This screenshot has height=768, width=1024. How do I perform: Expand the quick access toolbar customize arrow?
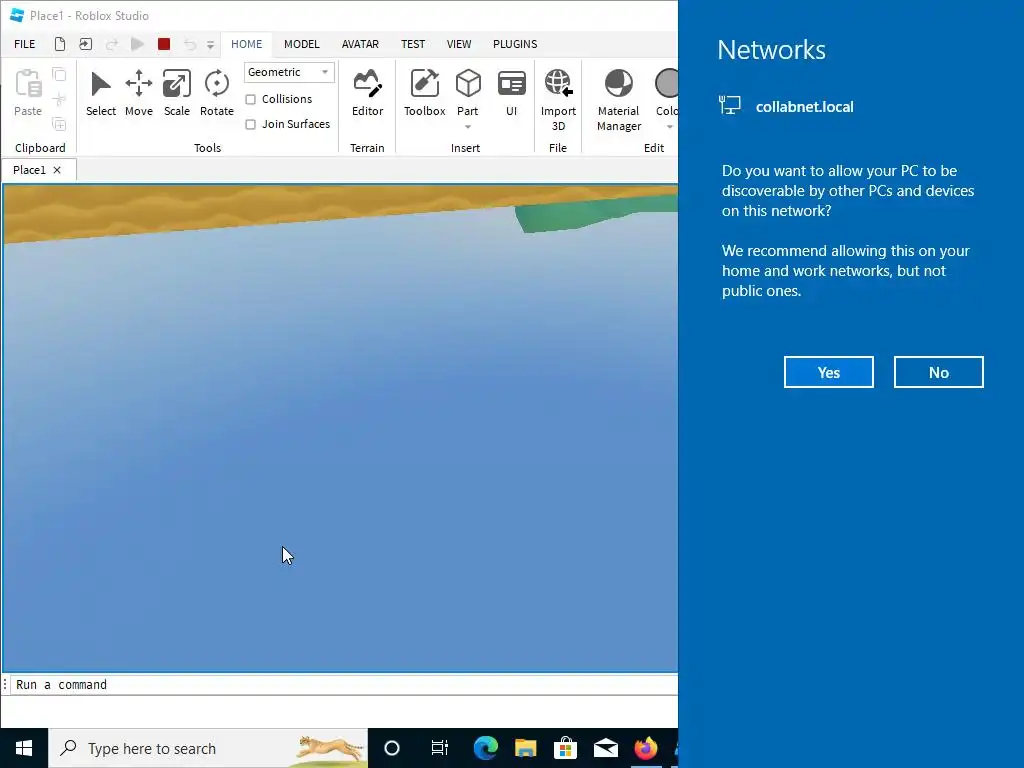[x=210, y=44]
